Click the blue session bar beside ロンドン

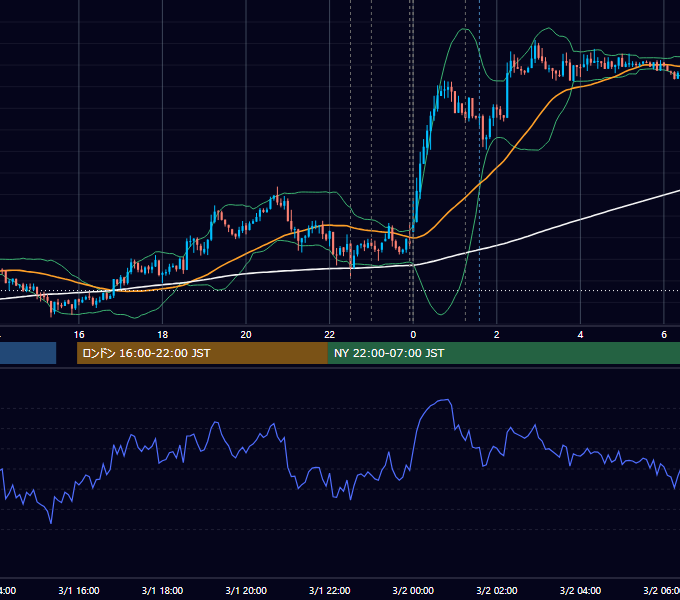(28, 353)
